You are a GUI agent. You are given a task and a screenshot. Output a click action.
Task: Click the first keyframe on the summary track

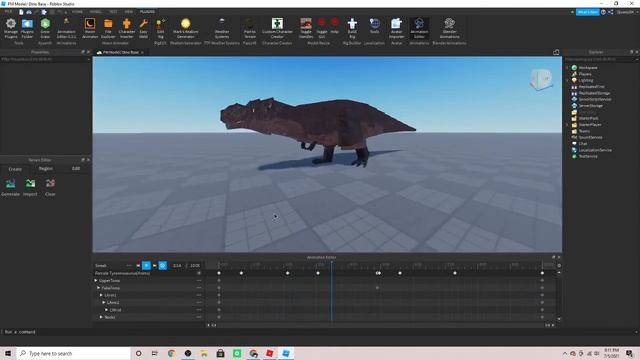(x=219, y=273)
